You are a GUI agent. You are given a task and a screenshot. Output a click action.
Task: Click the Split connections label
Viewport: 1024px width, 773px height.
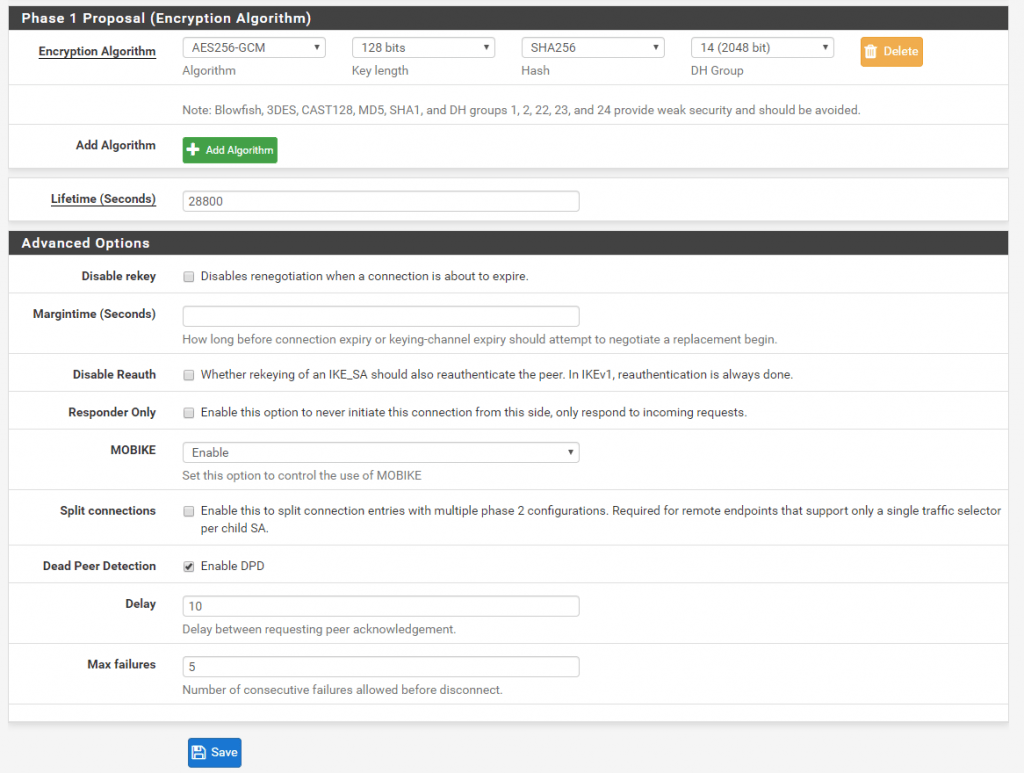click(x=108, y=511)
